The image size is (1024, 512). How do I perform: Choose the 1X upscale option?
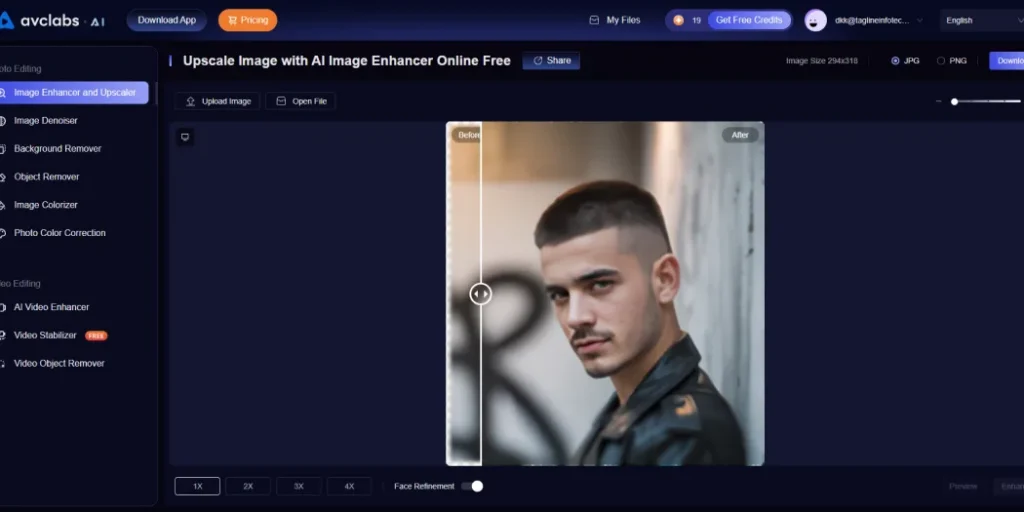pyautogui.click(x=197, y=487)
